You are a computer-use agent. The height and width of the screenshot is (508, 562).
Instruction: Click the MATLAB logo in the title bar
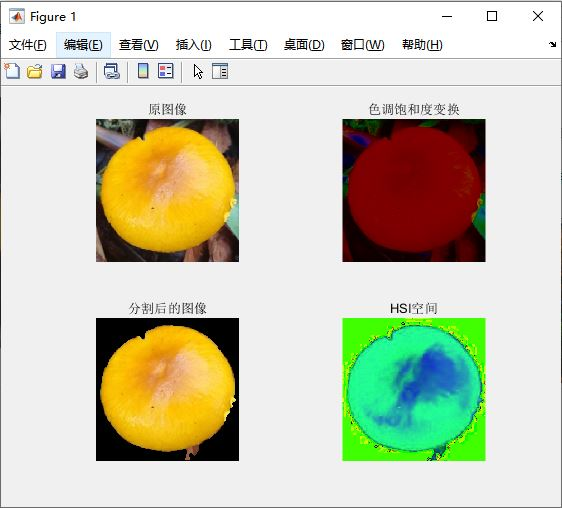point(16,16)
